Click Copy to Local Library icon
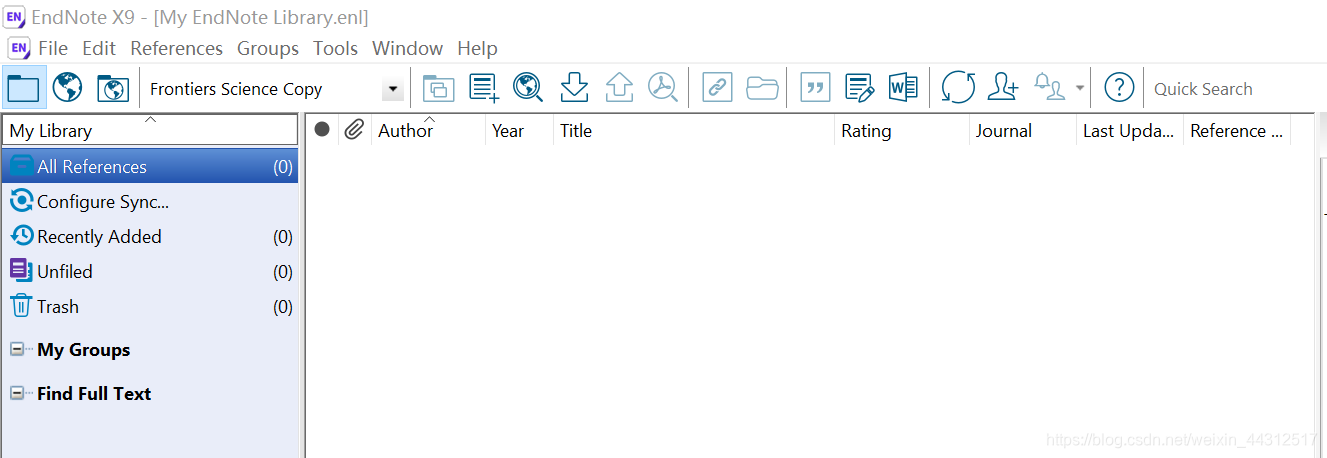This screenshot has width=1327, height=458. click(438, 88)
